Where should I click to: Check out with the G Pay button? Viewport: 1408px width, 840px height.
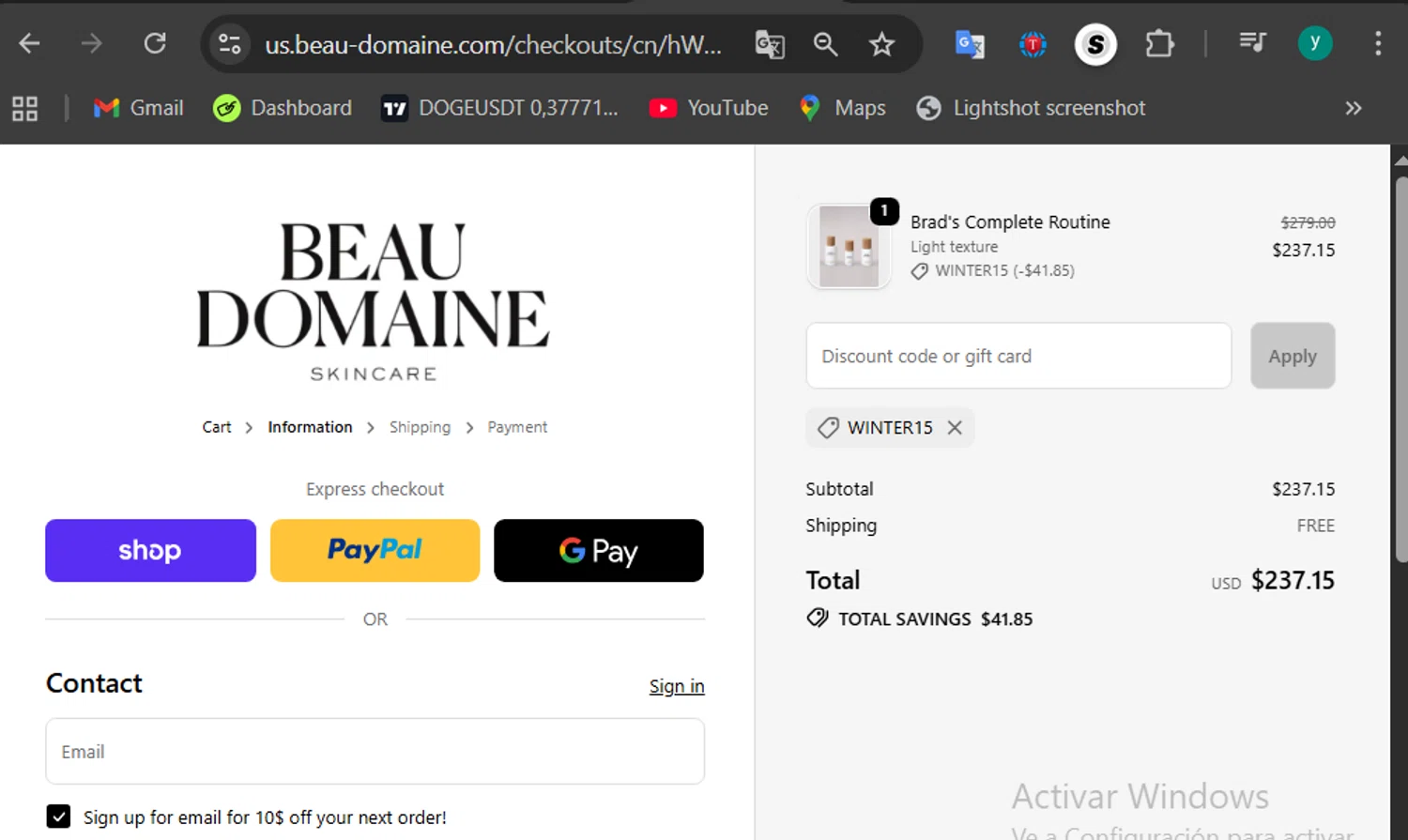tap(599, 550)
